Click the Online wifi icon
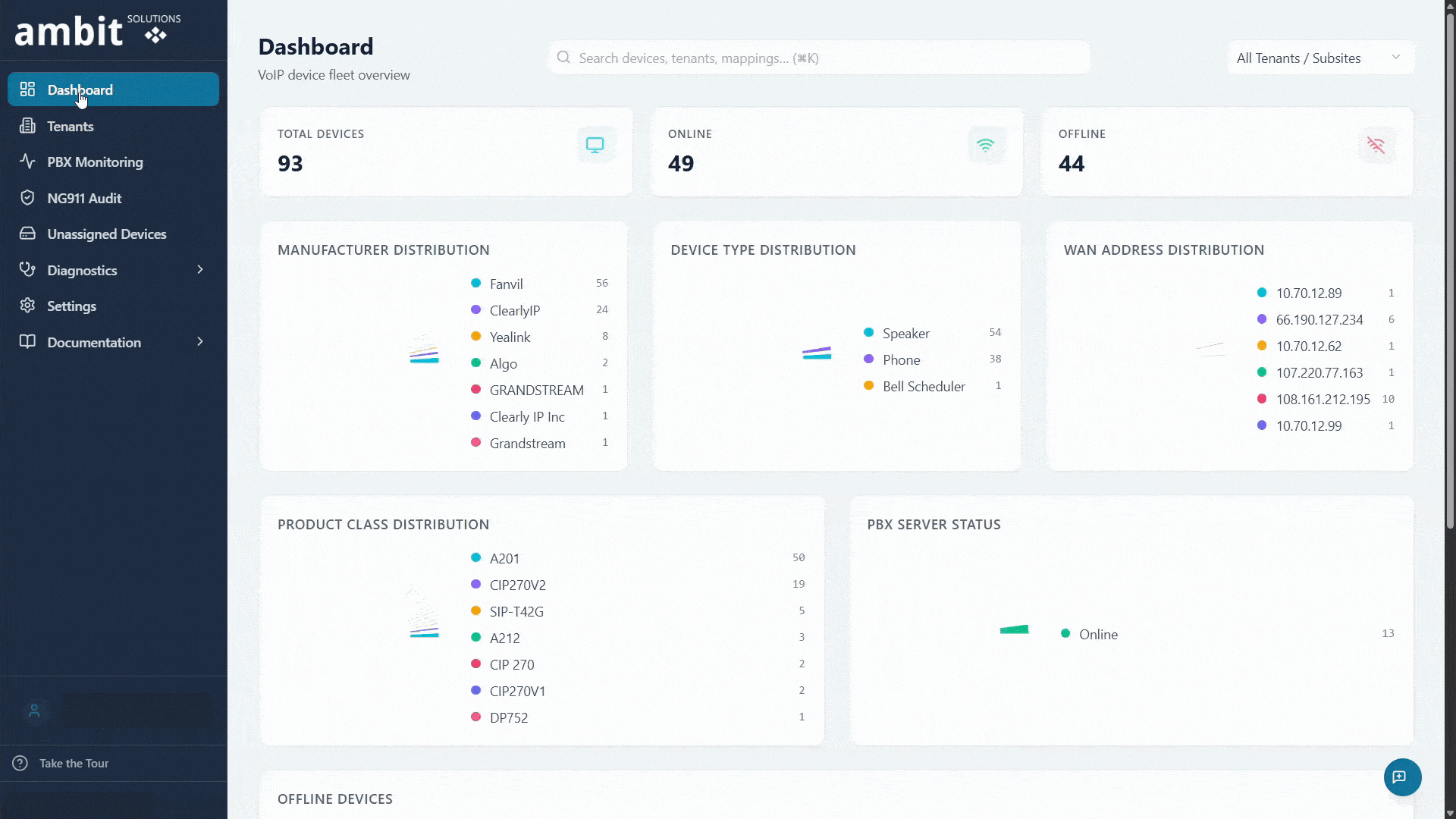Screen dimensions: 1456x819 [x=985, y=145]
